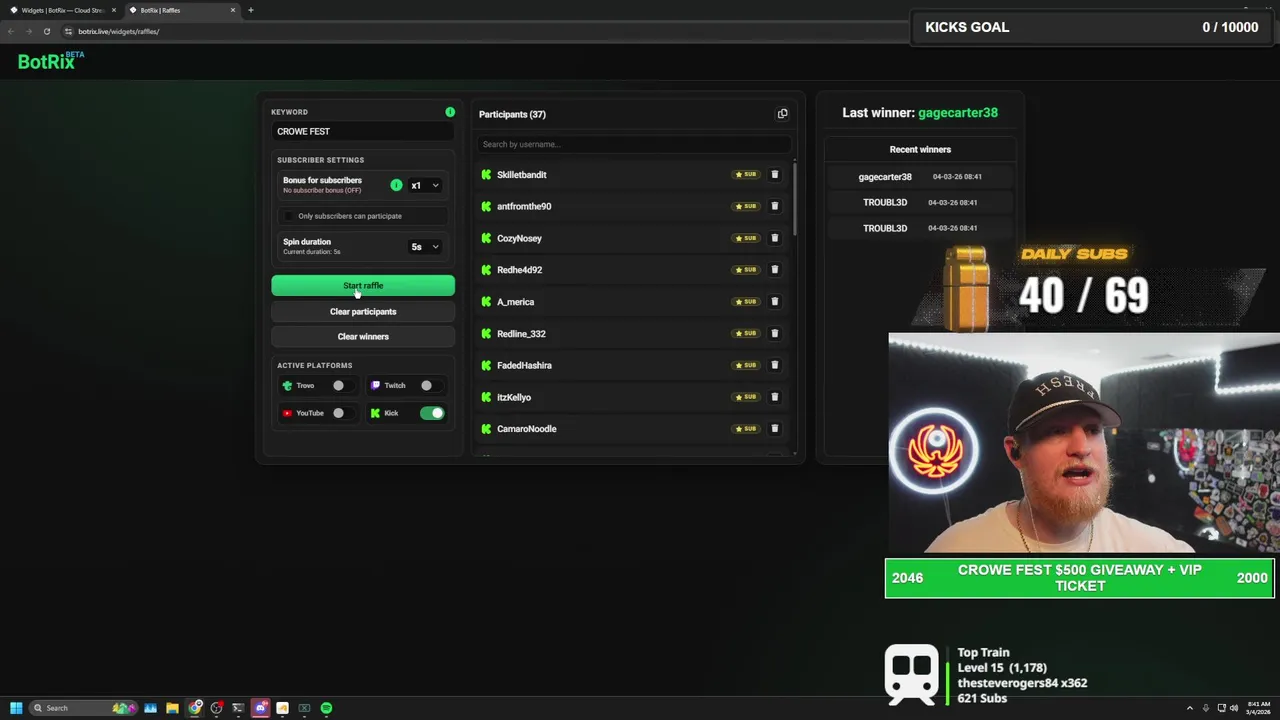Click the SUB badge on antfromthe90 row
The width and height of the screenshot is (1280, 720).
coord(746,206)
